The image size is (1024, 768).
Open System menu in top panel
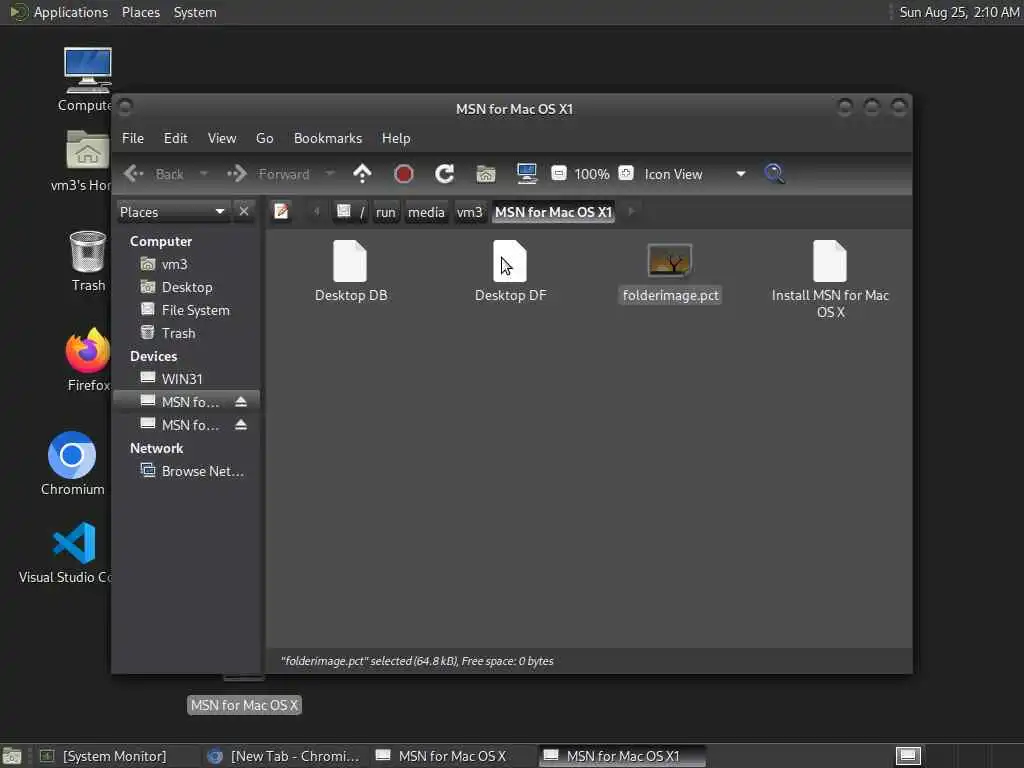coord(195,12)
